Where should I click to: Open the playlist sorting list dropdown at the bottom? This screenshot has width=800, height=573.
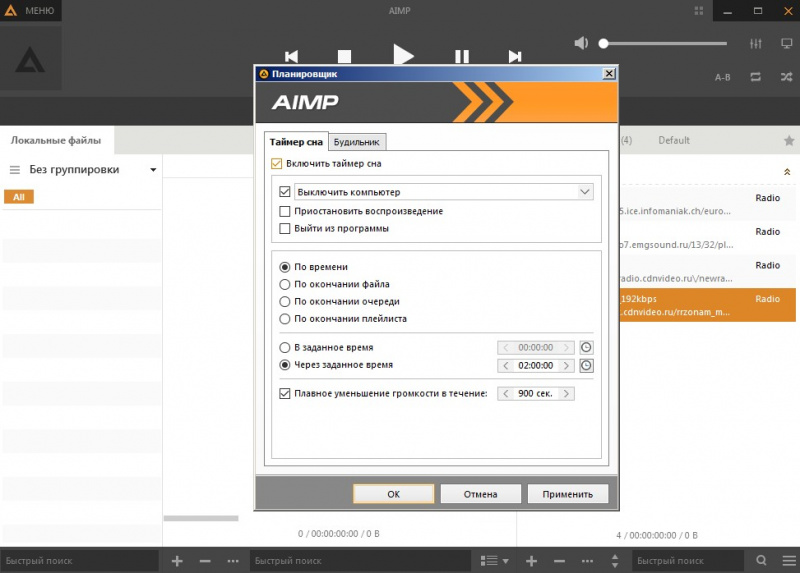[x=494, y=561]
